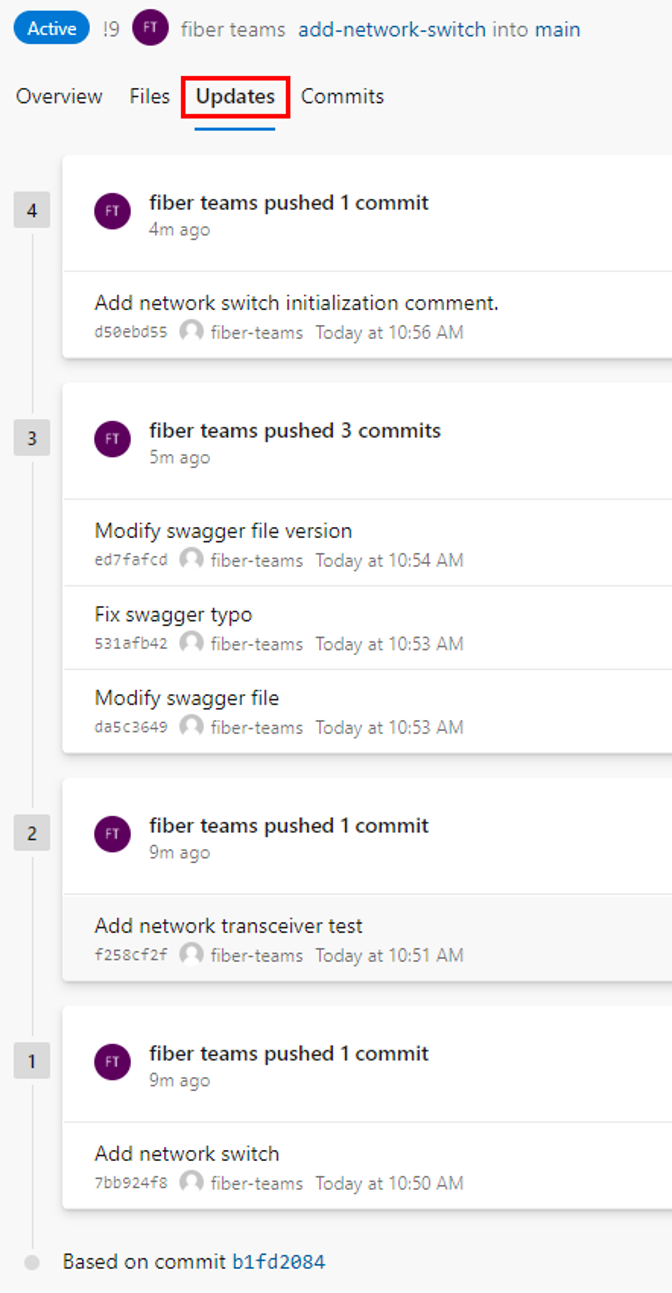Click author icon beside commit ed7fafcd
672x1293 pixels.
coord(191,560)
